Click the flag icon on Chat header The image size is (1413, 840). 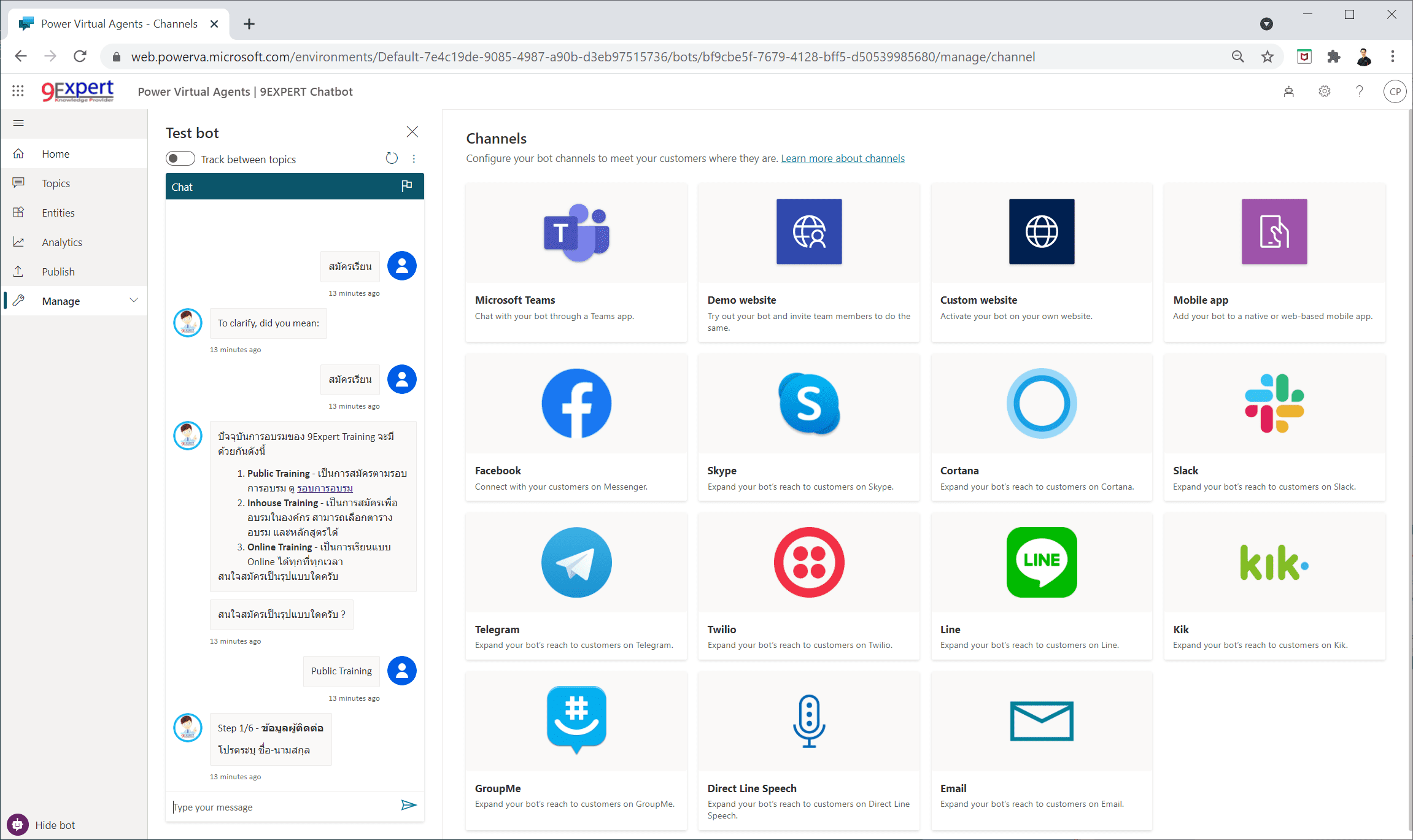coord(407,186)
